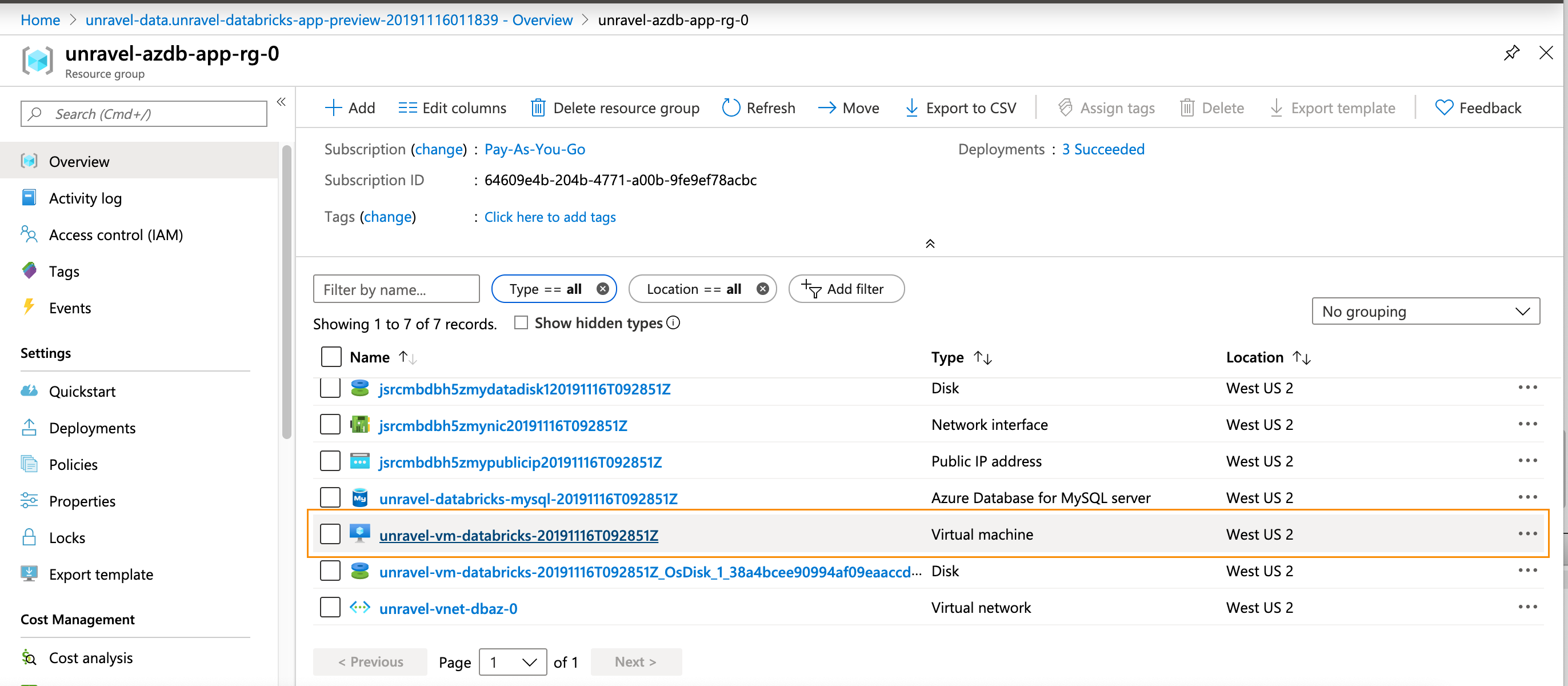
Task: Select the jsrcmbdbh5zmydatadisk row checkbox
Action: coord(330,388)
